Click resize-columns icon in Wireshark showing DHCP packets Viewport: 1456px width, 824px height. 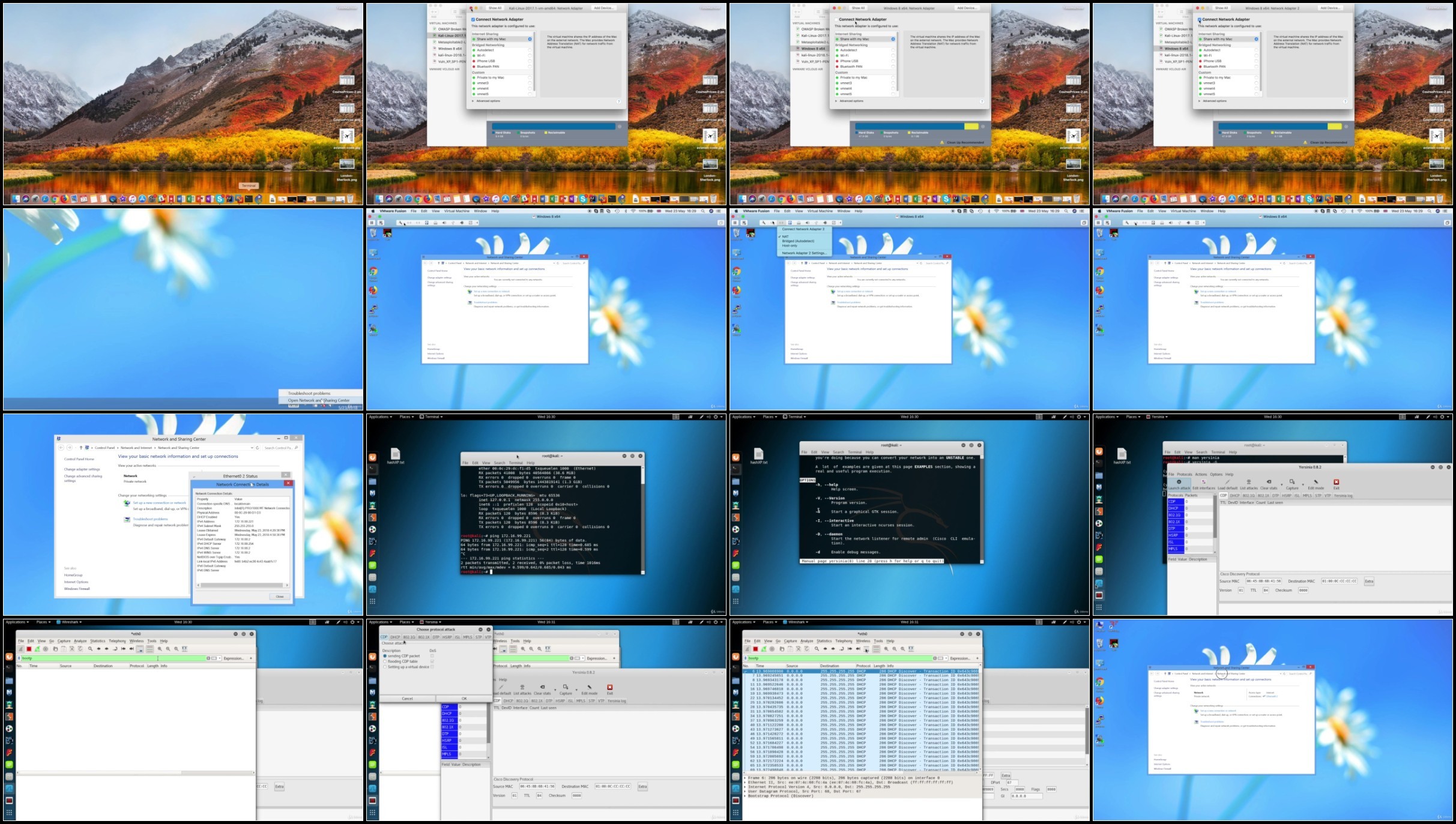tap(911, 649)
